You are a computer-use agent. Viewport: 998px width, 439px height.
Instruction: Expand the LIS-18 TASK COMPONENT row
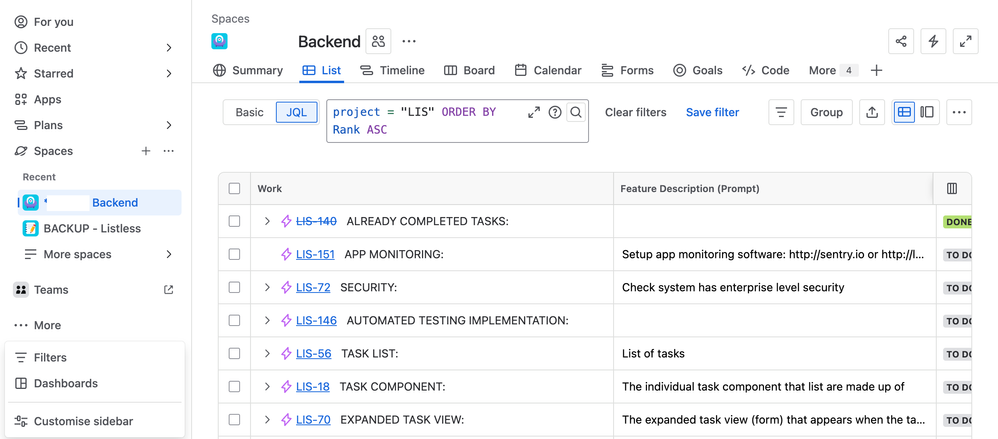(x=267, y=387)
